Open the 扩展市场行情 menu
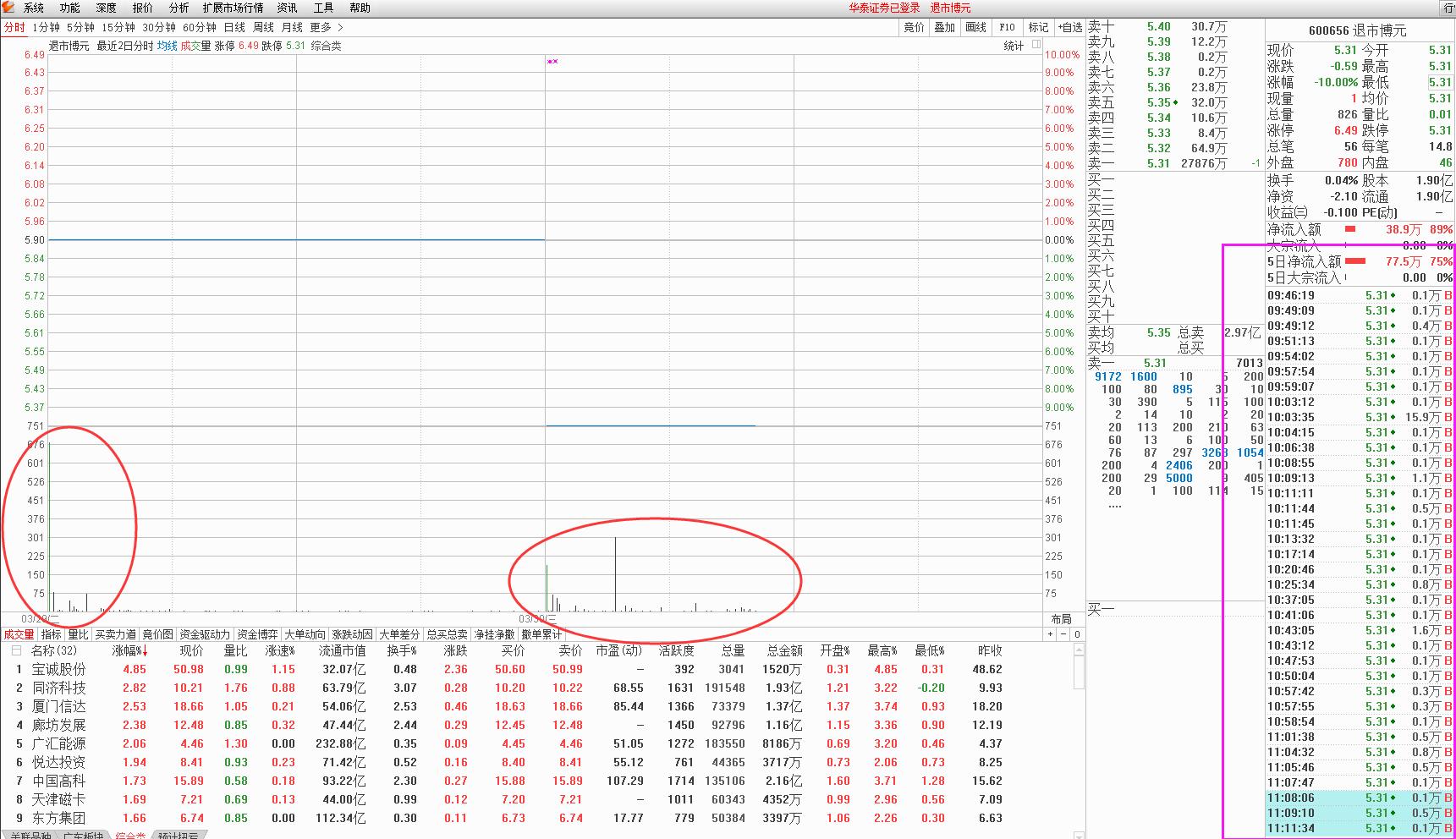 (234, 8)
